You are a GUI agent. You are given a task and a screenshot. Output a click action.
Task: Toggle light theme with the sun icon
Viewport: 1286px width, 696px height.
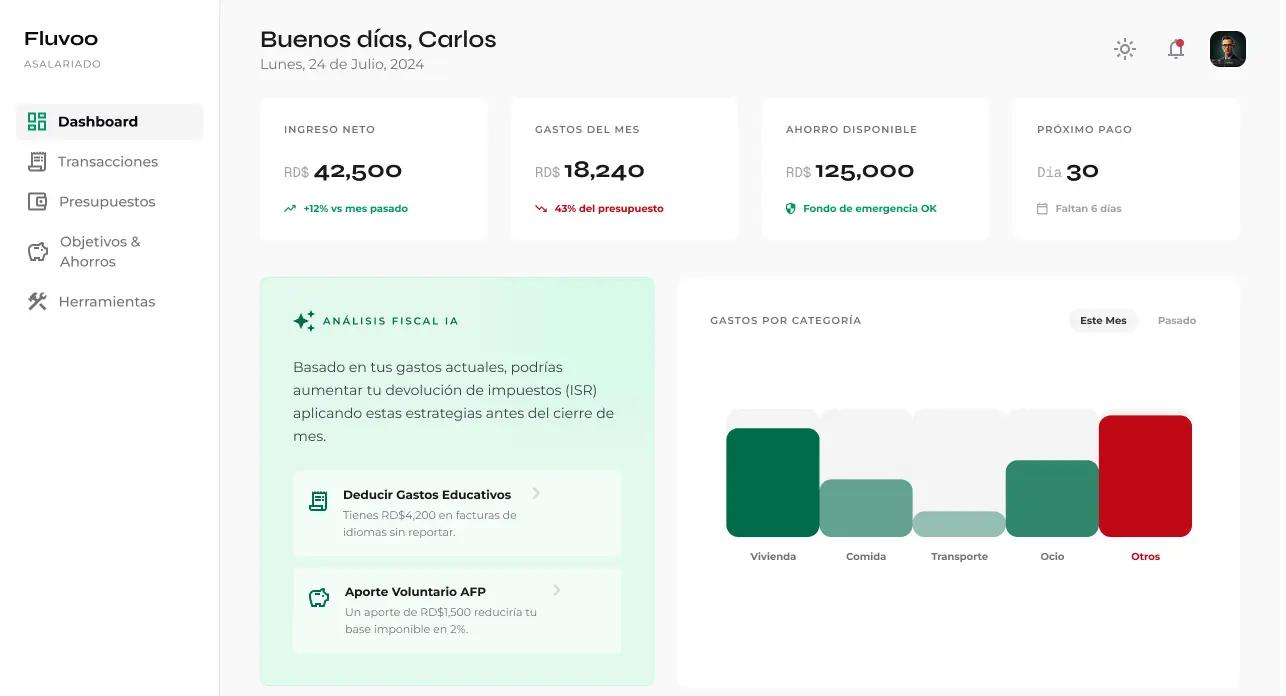pos(1124,48)
